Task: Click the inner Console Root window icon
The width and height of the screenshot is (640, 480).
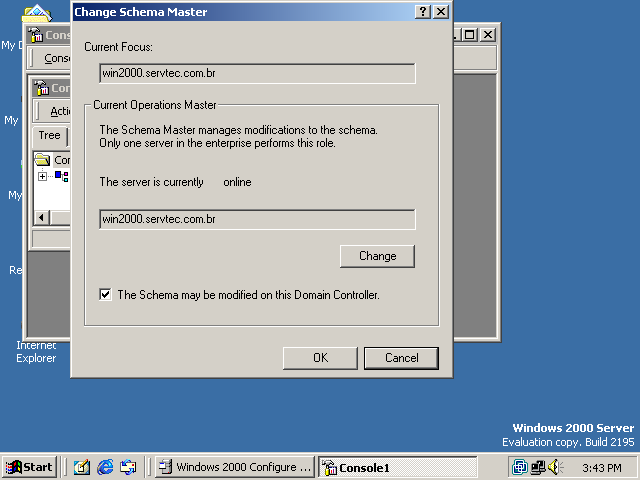Action: (x=41, y=88)
